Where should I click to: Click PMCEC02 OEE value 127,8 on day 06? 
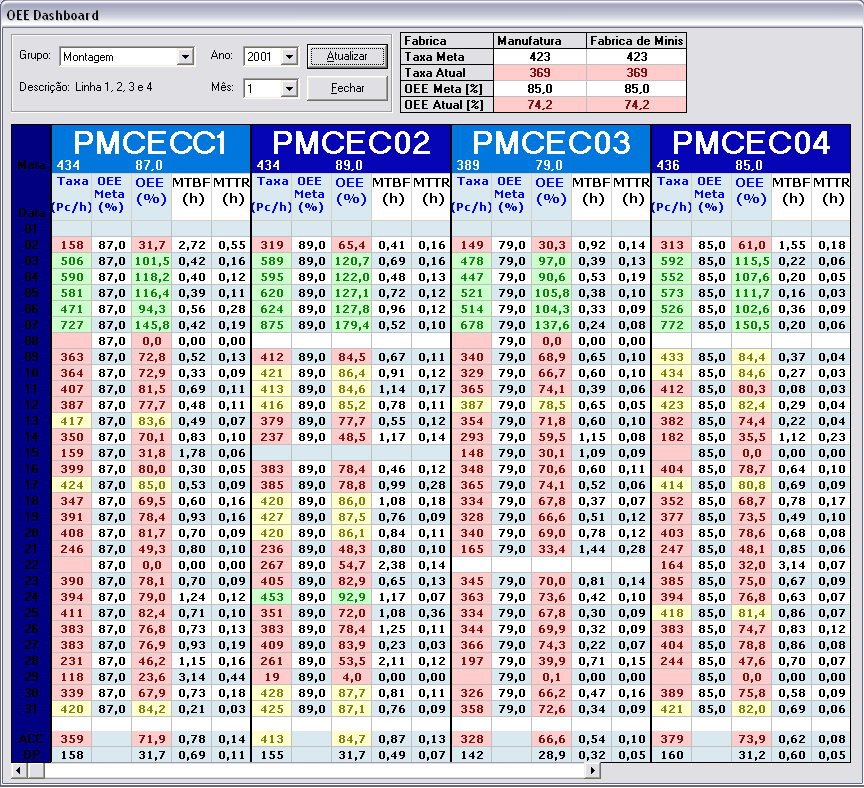[352, 309]
